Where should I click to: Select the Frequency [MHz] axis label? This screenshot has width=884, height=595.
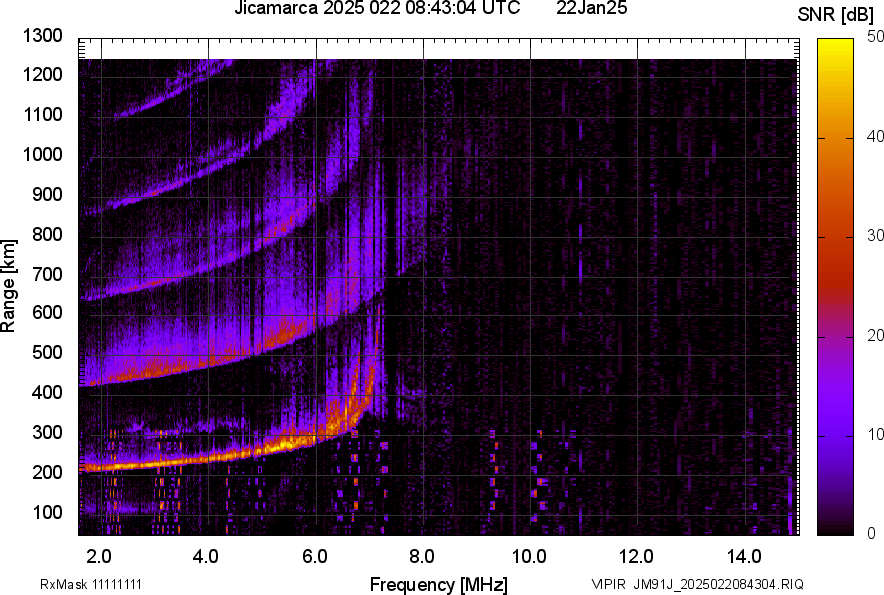(x=438, y=584)
